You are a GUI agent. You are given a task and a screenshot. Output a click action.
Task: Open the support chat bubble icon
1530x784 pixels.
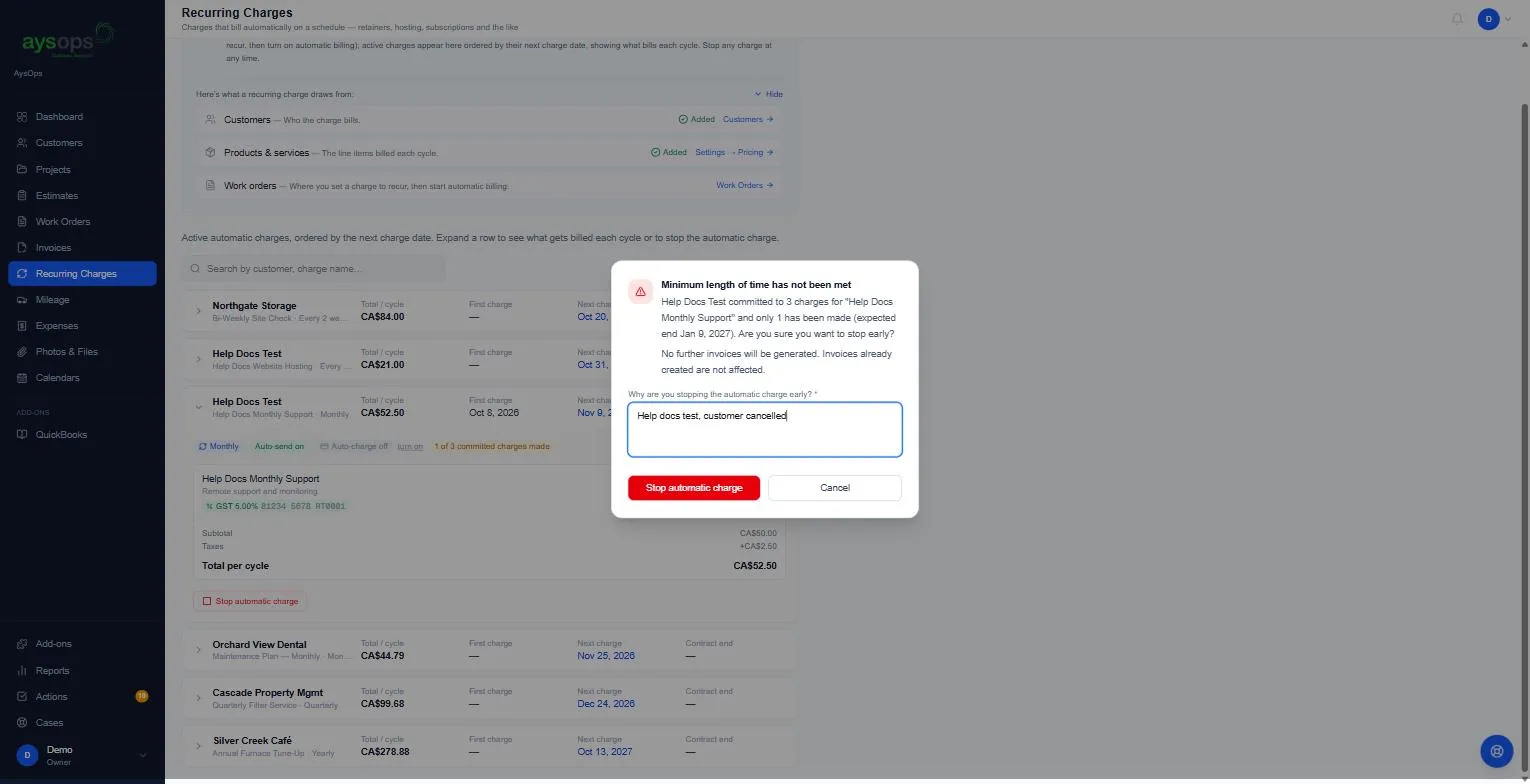point(1496,750)
